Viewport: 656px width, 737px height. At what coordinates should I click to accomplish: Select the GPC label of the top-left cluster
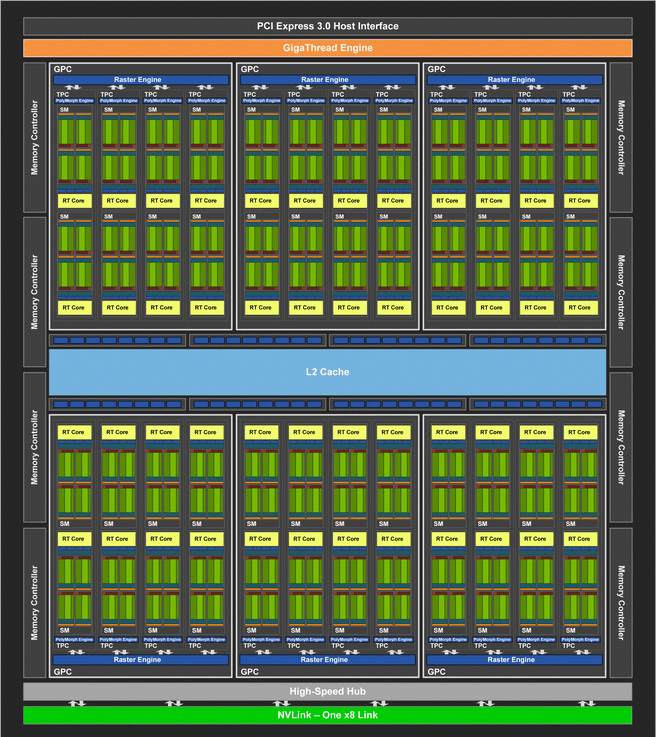coord(62,69)
